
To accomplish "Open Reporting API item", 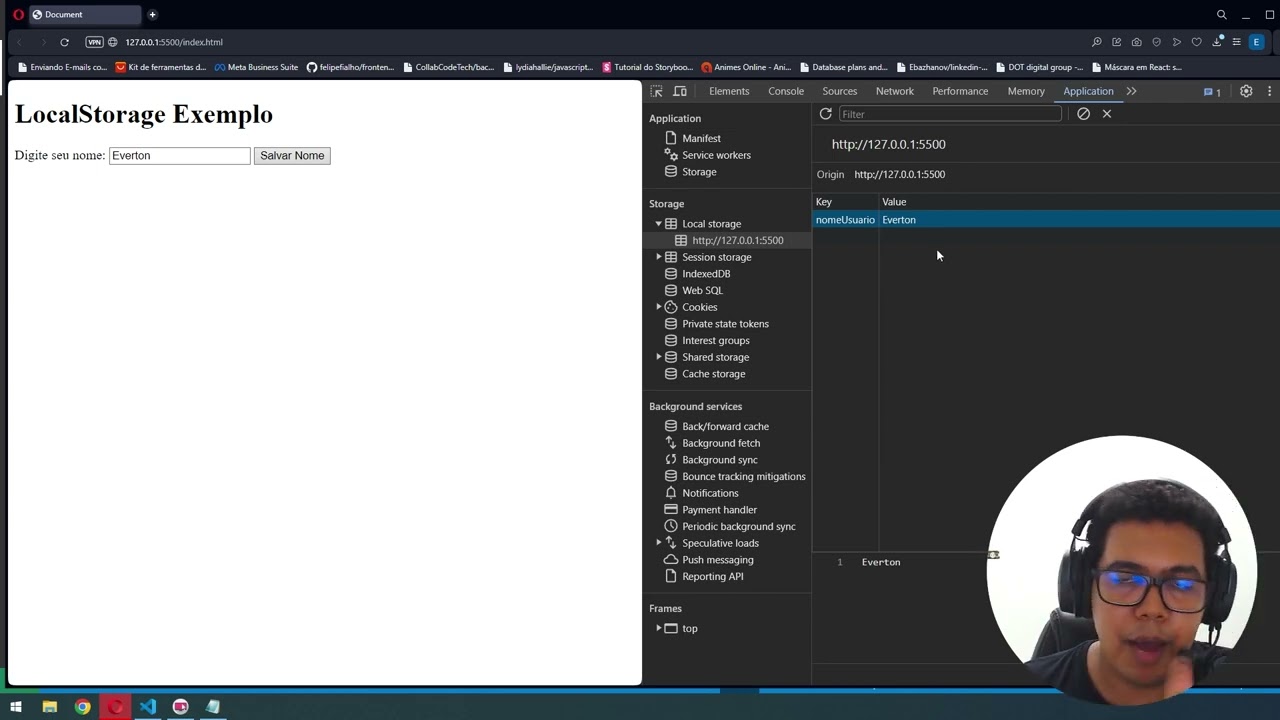I will (712, 576).
